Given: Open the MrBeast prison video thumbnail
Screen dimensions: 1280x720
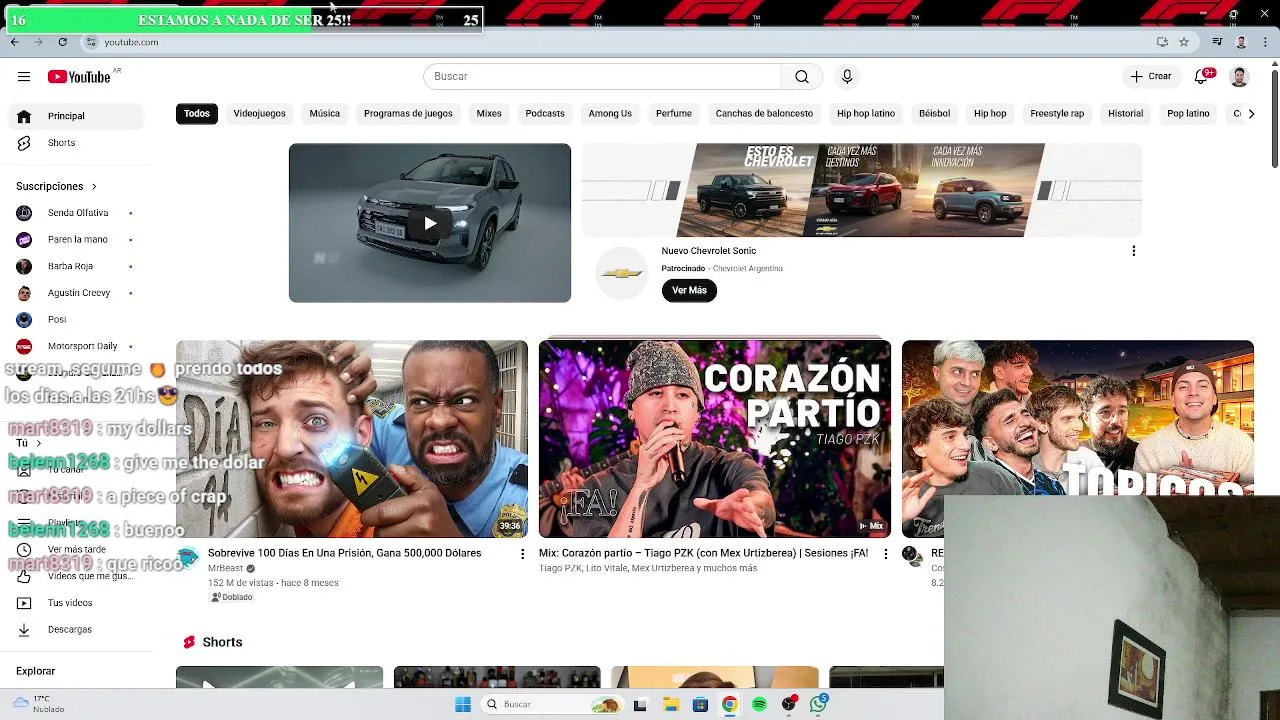Looking at the screenshot, I should (352, 439).
